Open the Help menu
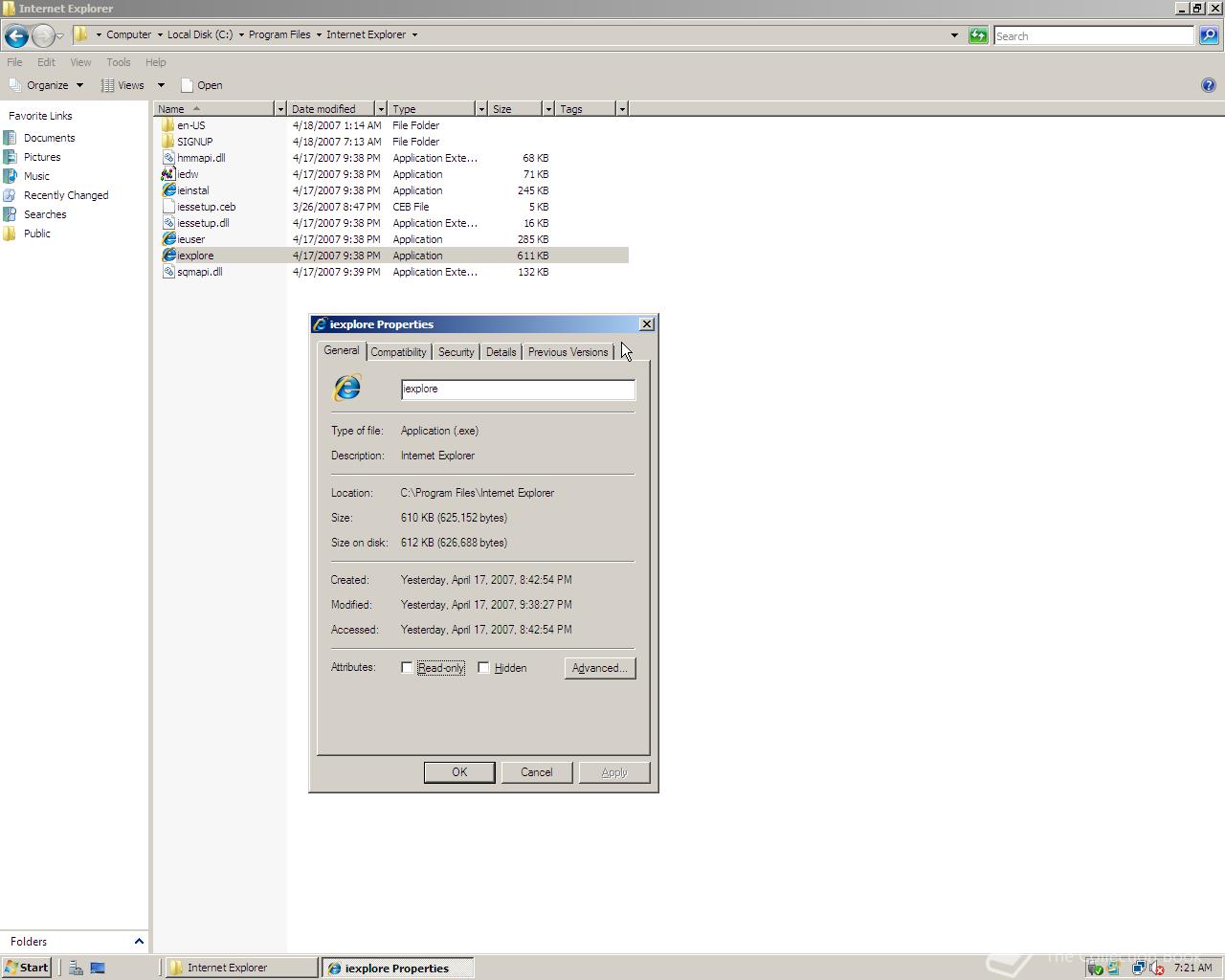 (x=155, y=62)
